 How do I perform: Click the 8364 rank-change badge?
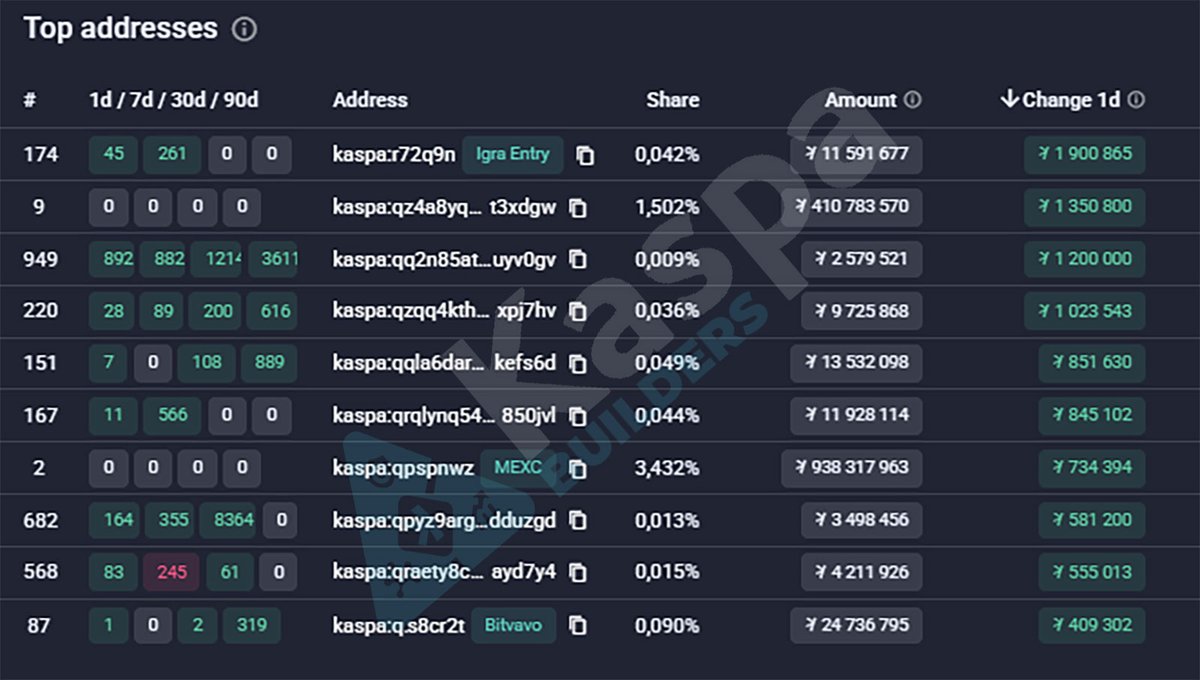(x=227, y=521)
